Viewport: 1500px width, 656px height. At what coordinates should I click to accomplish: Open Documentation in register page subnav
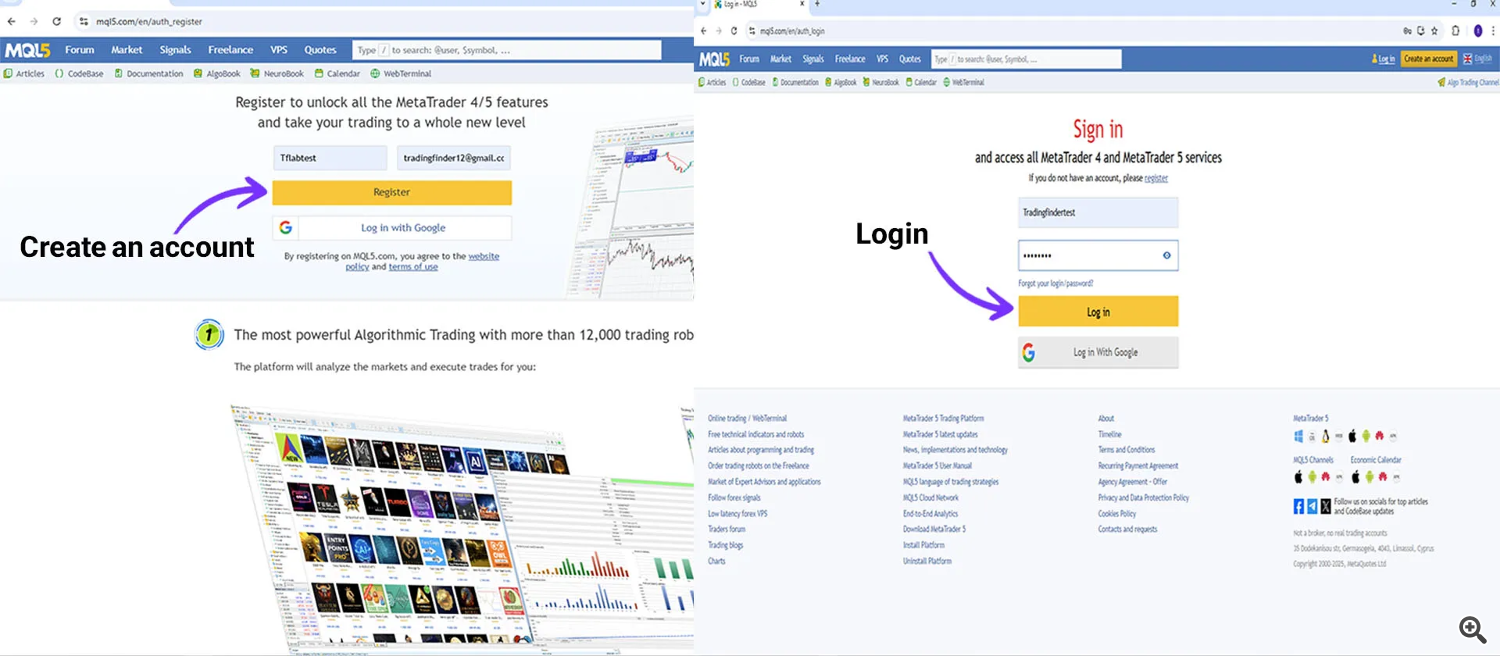coord(149,73)
